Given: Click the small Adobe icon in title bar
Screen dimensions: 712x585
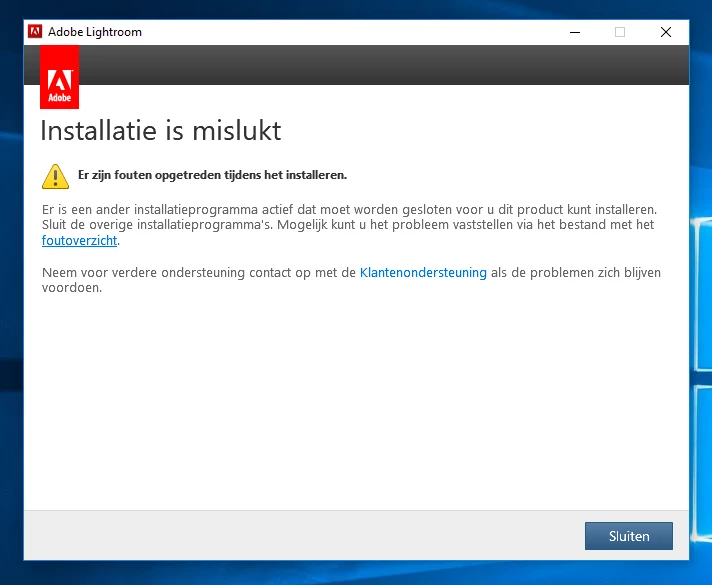Looking at the screenshot, I should pyautogui.click(x=35, y=32).
